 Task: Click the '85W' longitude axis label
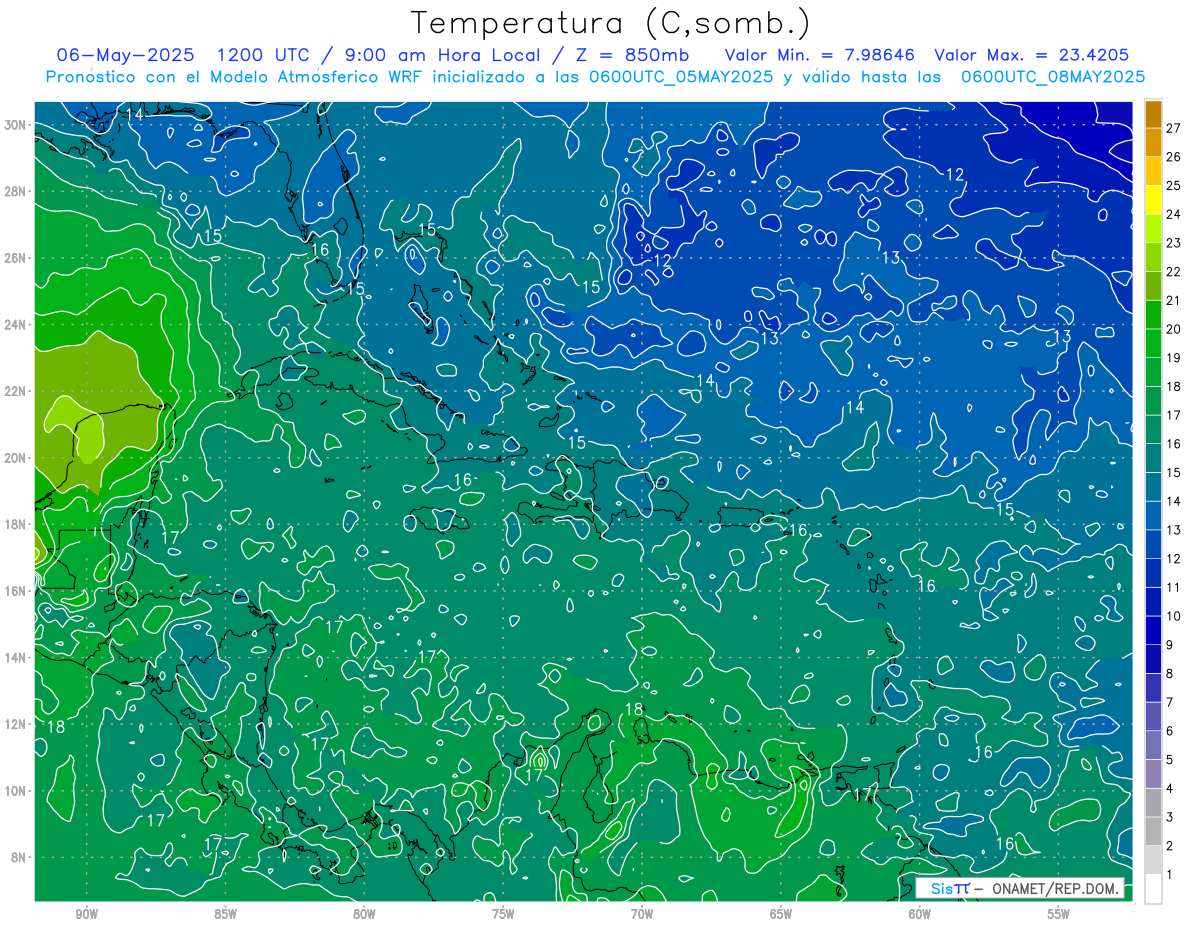point(225,915)
